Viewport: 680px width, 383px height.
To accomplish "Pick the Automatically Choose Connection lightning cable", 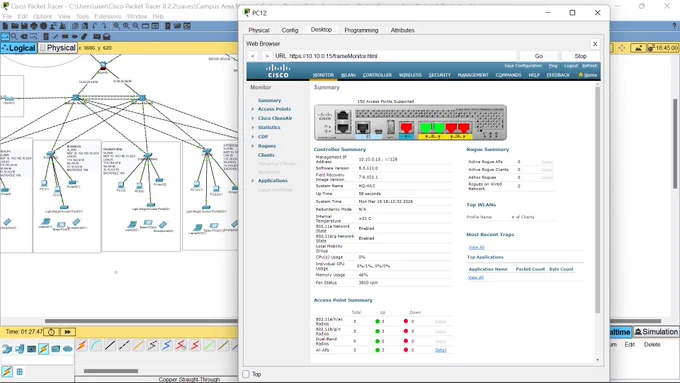I will 82,345.
